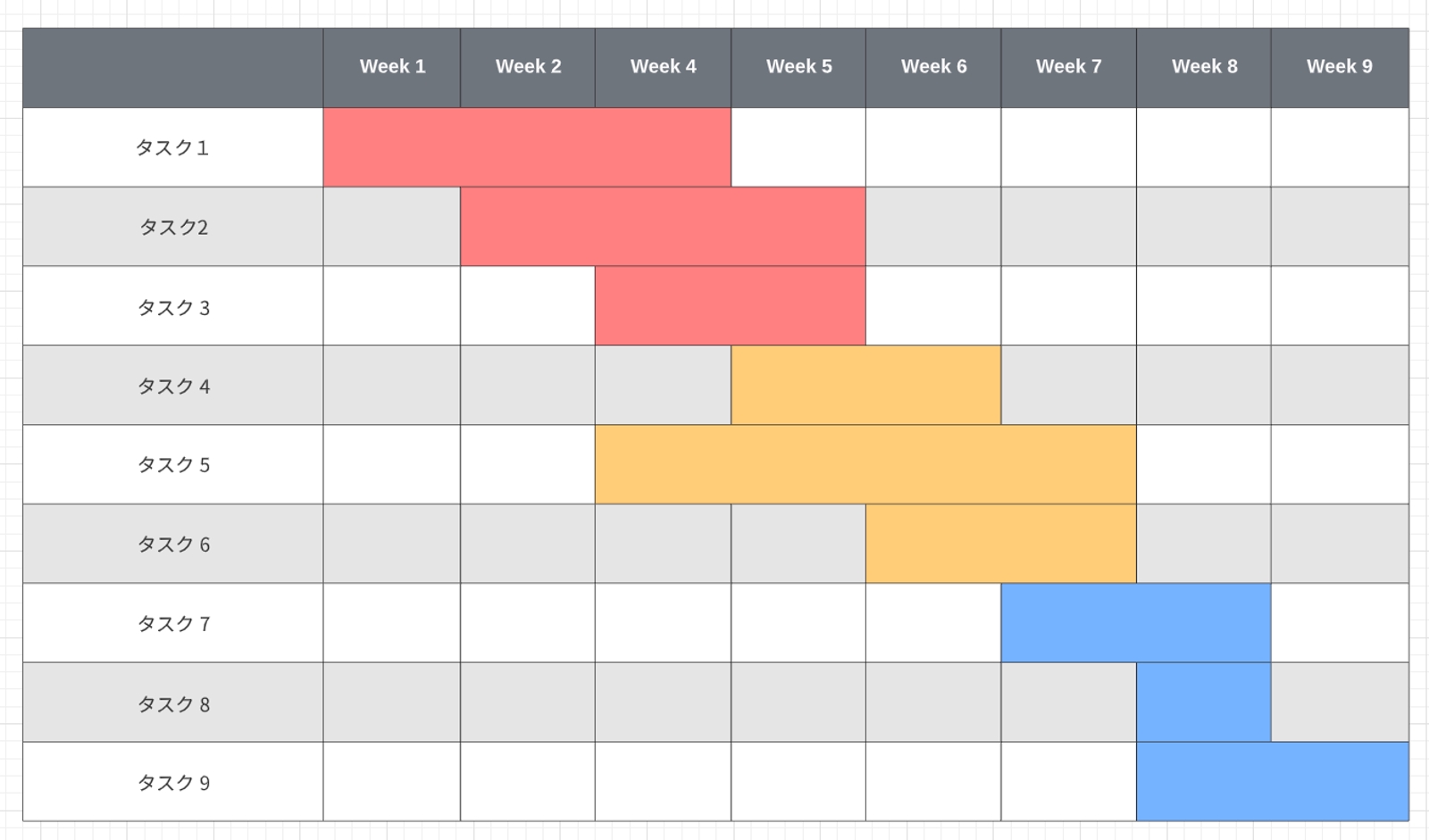Select the タスク 9 label cell
Screen dimensions: 1429x840
(173, 782)
